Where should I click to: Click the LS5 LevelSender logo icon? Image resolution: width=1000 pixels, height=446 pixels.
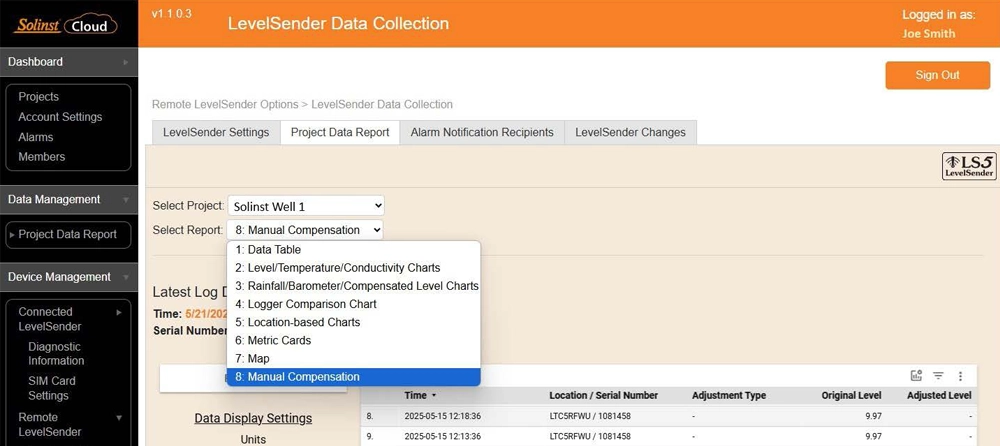click(969, 166)
